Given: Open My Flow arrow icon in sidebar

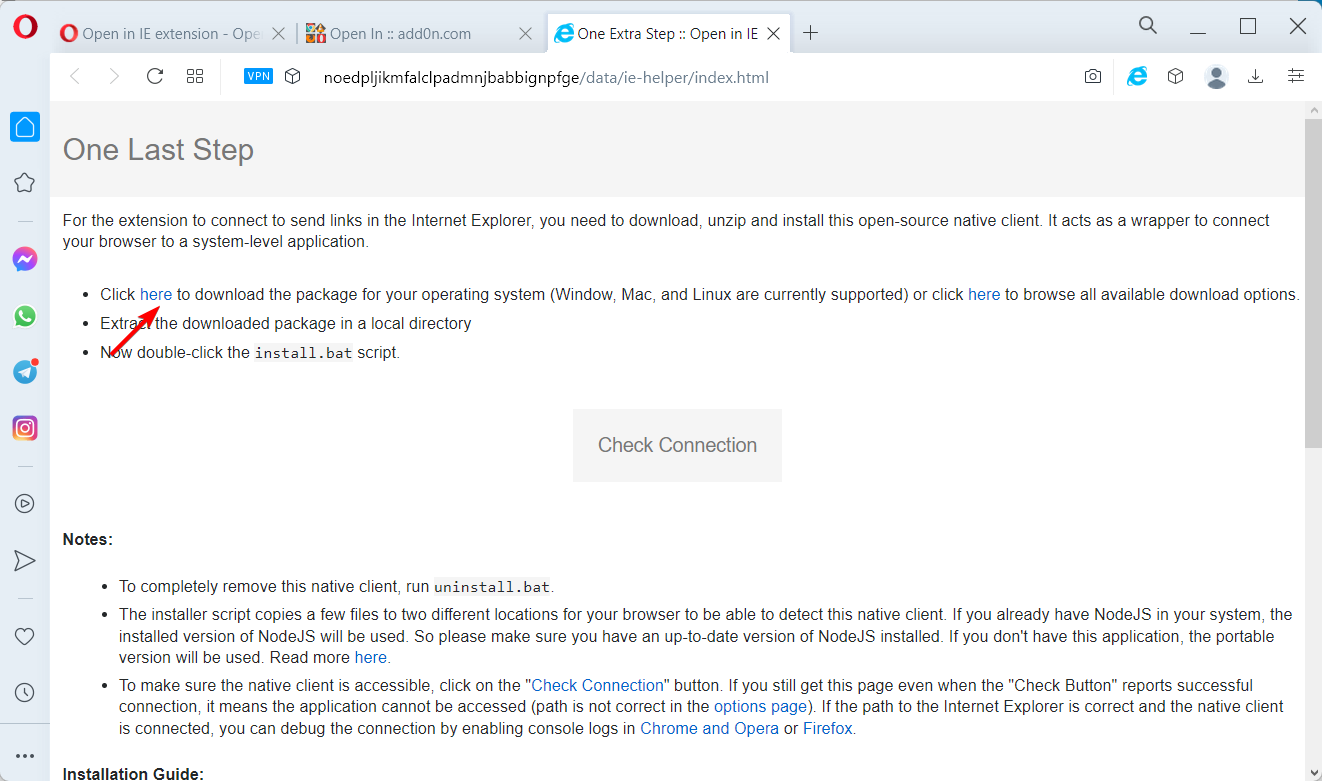Looking at the screenshot, I should 25,560.
